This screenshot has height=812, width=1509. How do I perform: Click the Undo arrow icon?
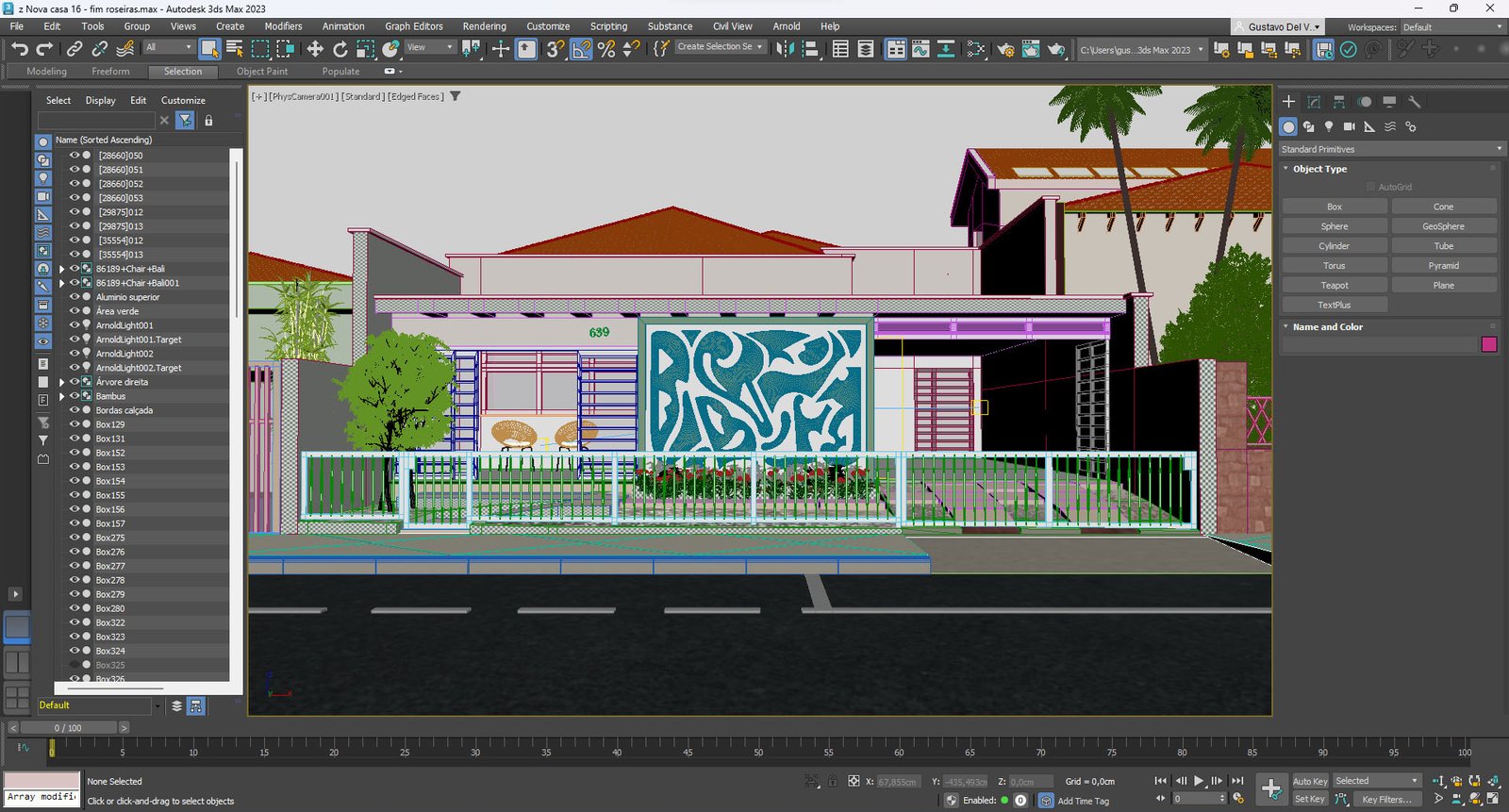point(20,49)
